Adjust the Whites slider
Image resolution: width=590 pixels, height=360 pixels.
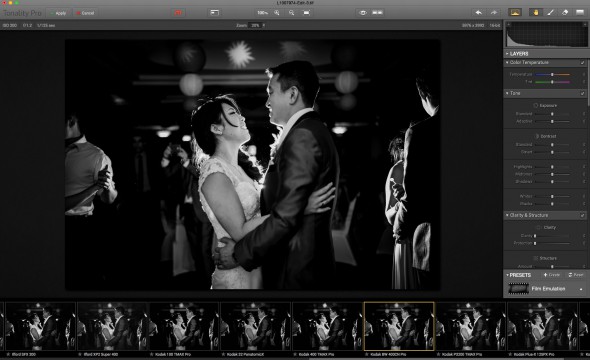[x=552, y=196]
